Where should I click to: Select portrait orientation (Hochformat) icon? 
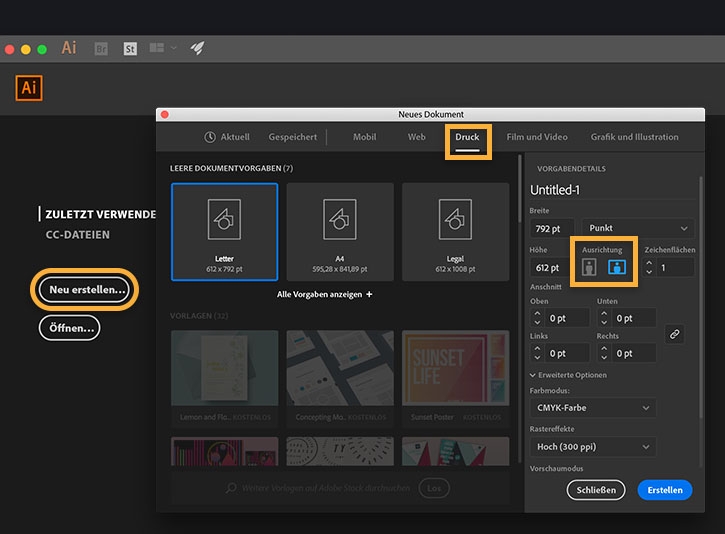pyautogui.click(x=589, y=267)
